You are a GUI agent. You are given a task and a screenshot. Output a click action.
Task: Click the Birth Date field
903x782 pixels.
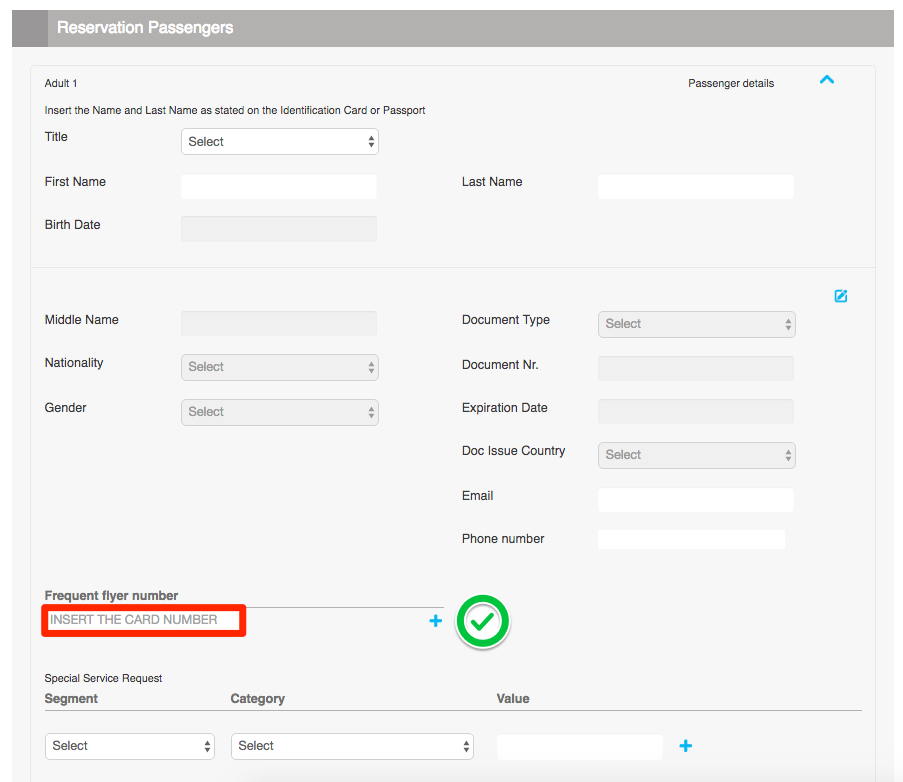click(x=279, y=229)
